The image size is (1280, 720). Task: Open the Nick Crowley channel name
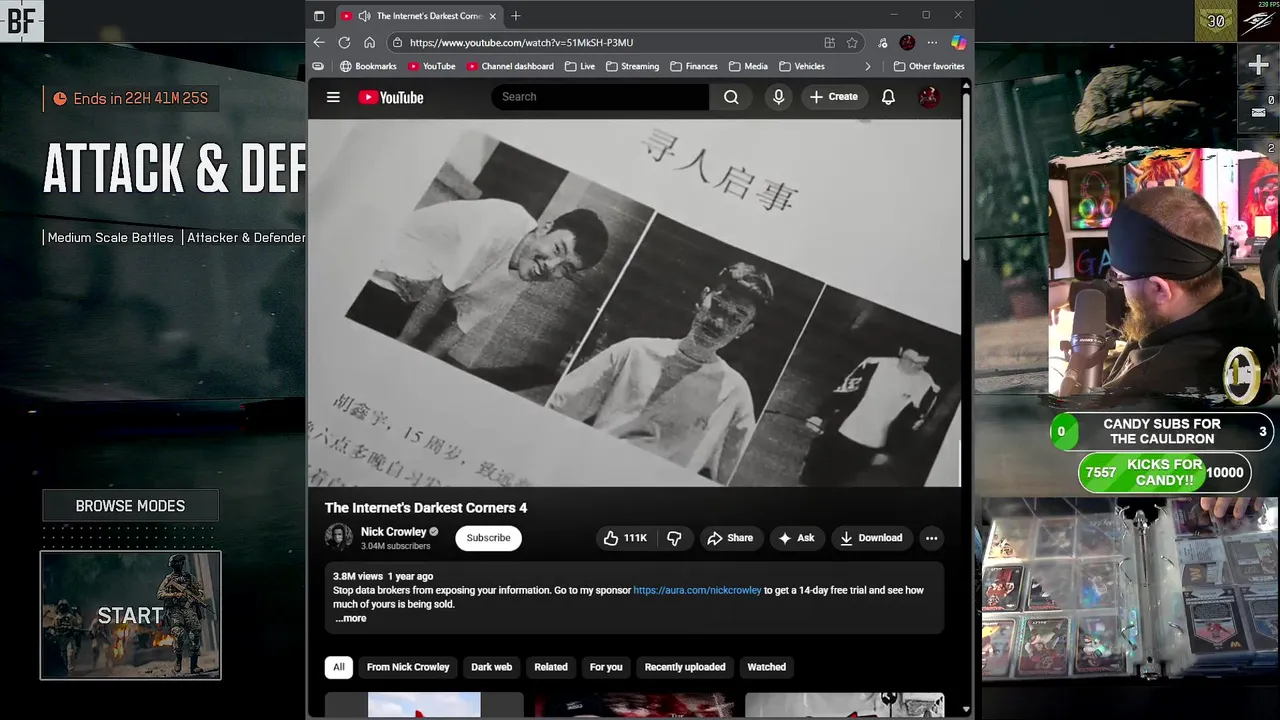[393, 532]
